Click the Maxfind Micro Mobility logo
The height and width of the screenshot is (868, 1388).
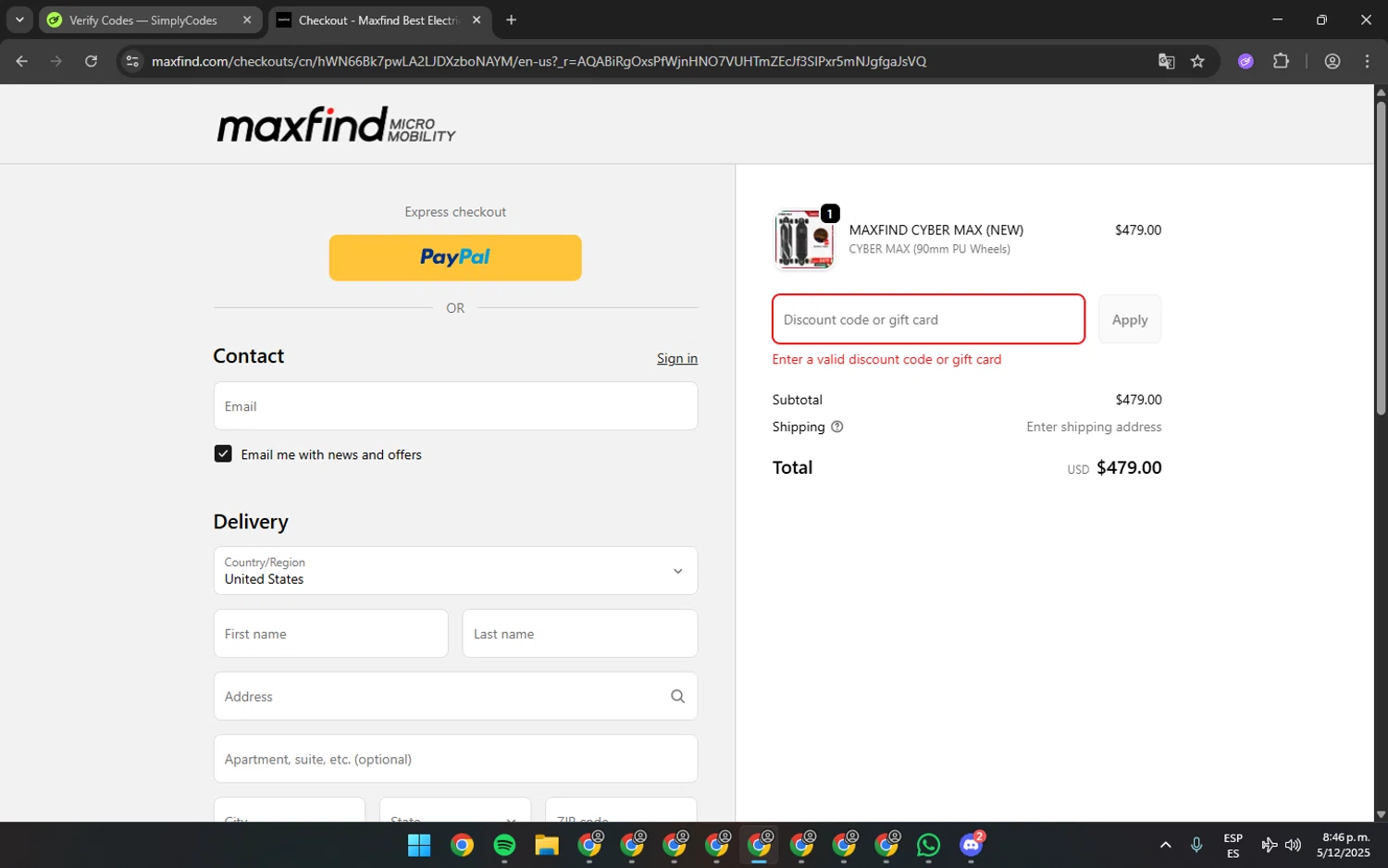(x=336, y=124)
